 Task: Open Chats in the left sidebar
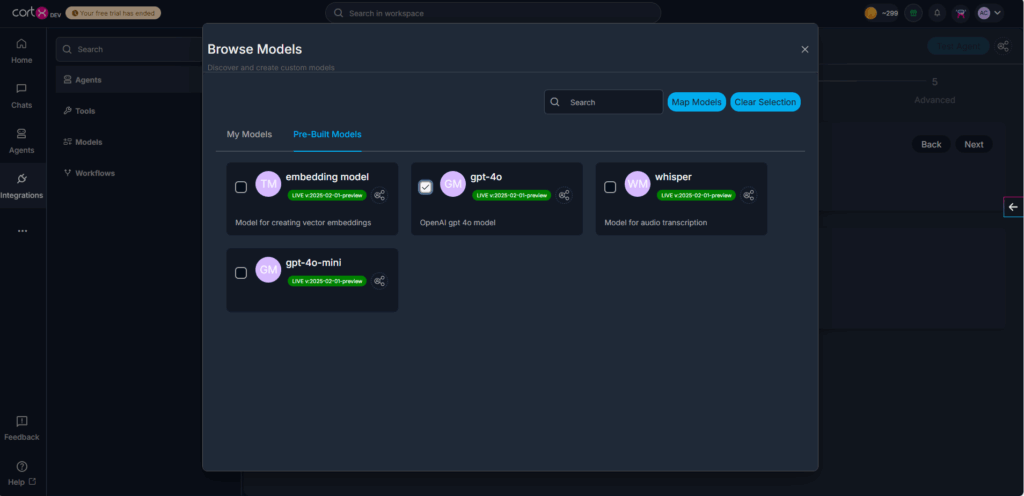22,96
